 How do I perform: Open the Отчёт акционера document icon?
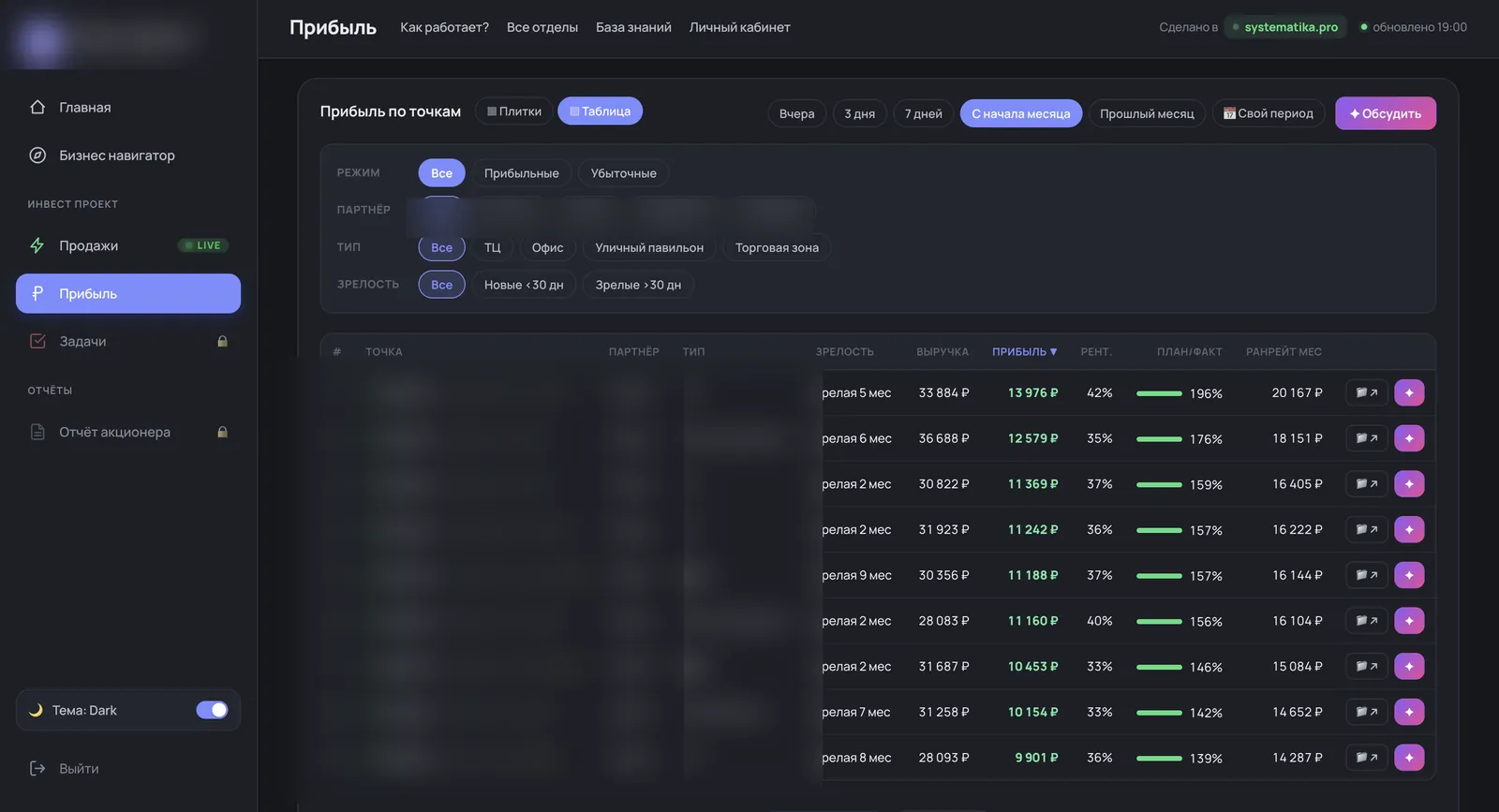pyautogui.click(x=37, y=432)
